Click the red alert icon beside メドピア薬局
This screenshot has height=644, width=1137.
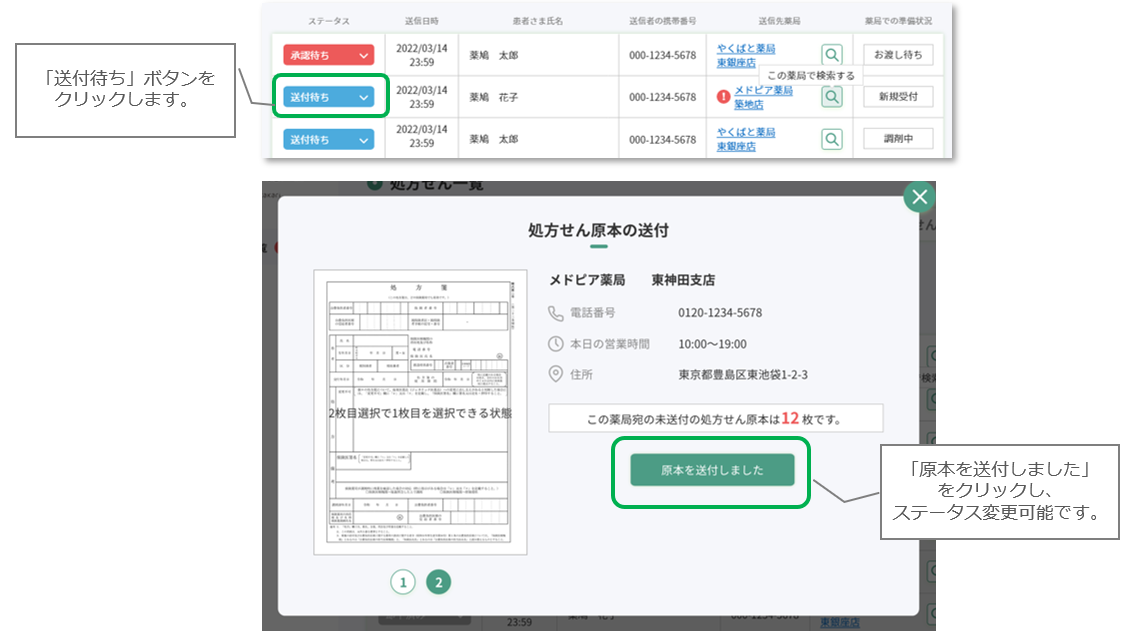click(x=723, y=96)
